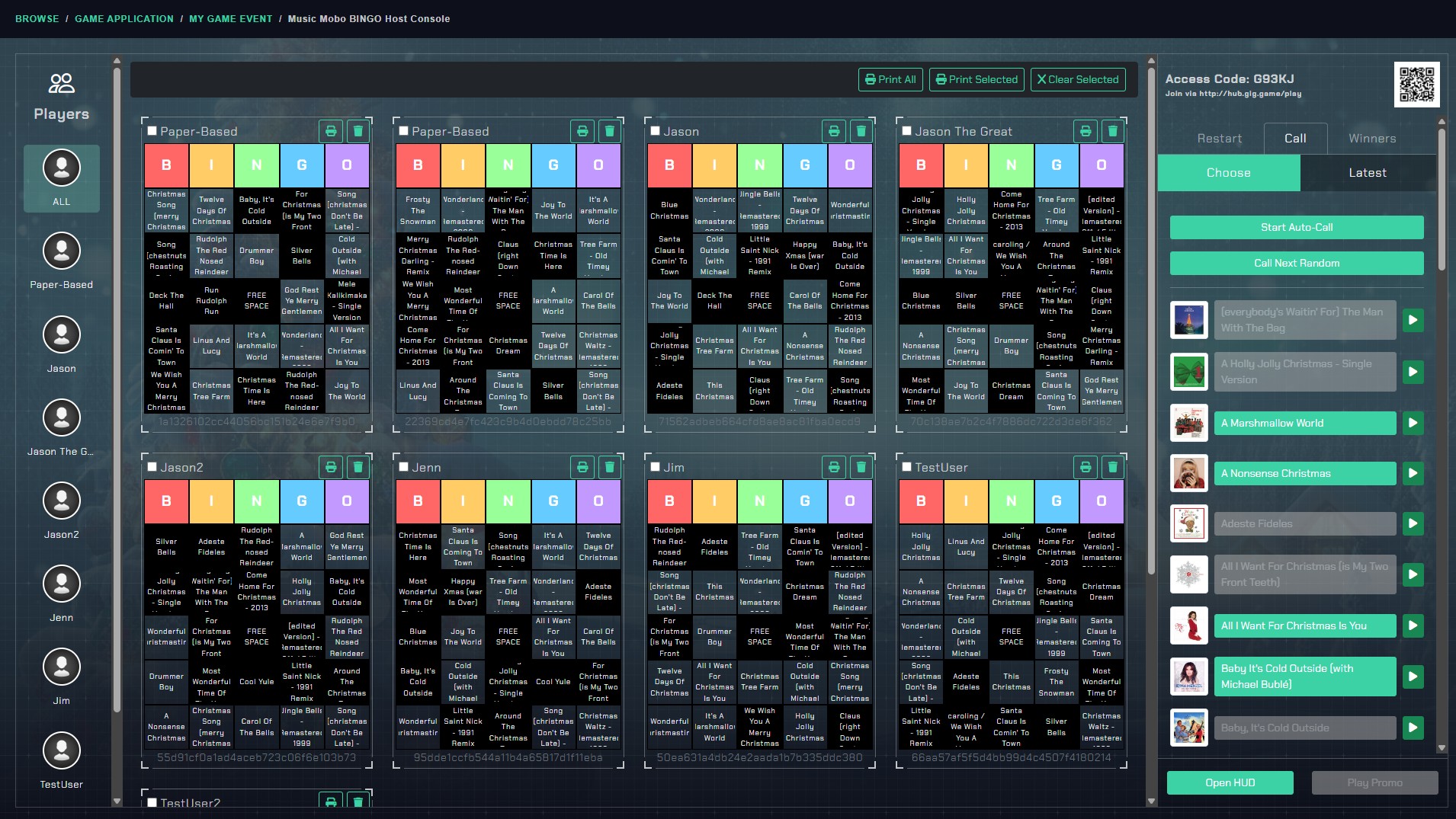This screenshot has height=819, width=1456.
Task: Select the Jenn card checkbox
Action: 404,467
